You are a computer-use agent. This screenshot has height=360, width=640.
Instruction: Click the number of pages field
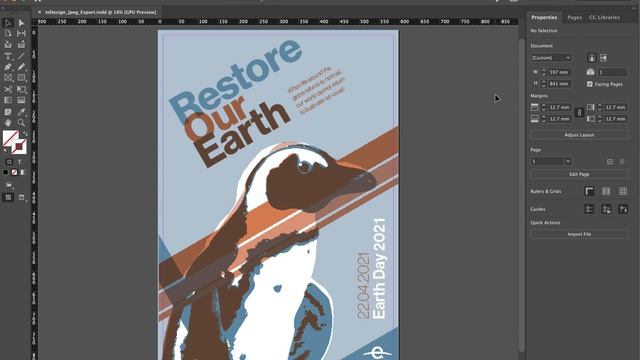click(612, 72)
